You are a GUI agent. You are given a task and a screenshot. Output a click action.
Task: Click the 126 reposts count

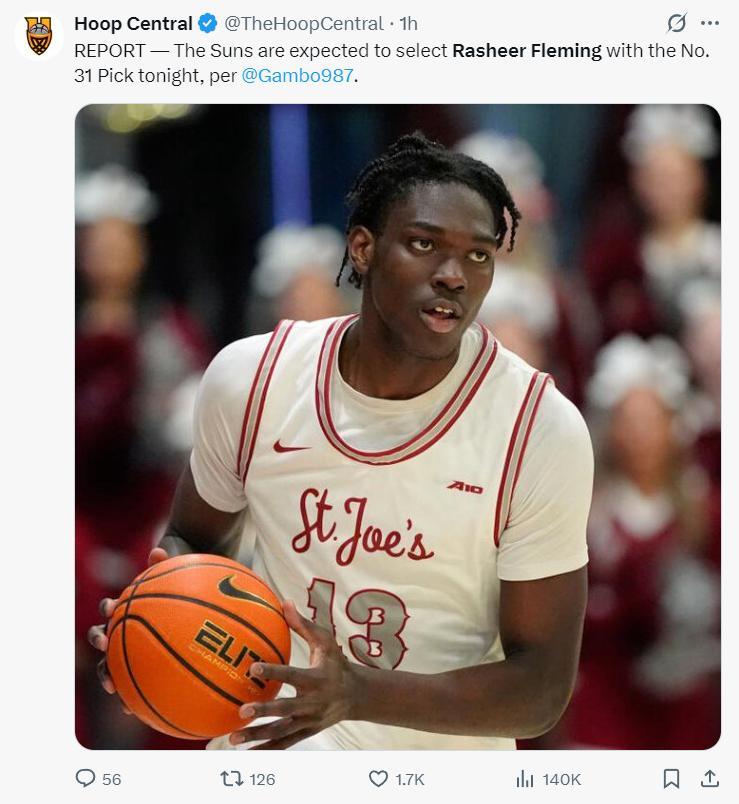(262, 779)
